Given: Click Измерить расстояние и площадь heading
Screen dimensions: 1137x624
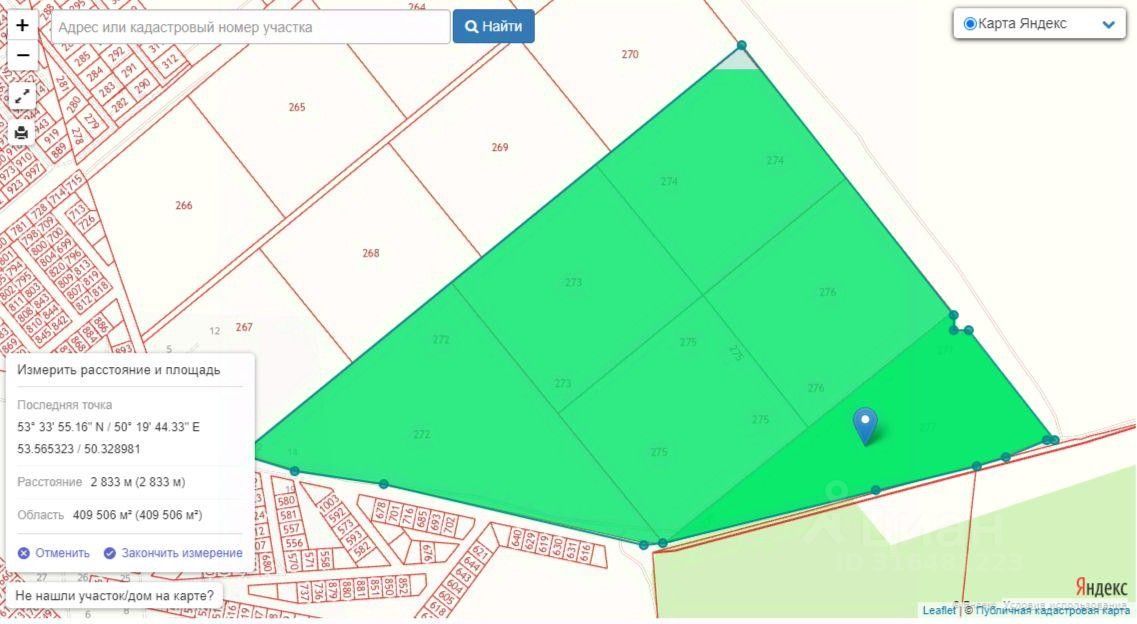Looking at the screenshot, I should click(119, 370).
